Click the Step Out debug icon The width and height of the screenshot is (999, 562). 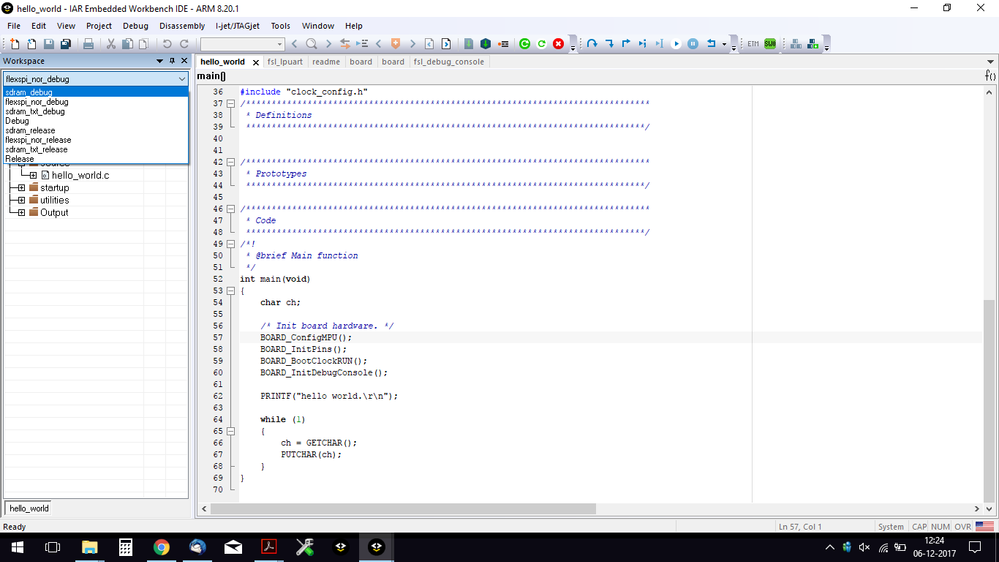tap(626, 44)
